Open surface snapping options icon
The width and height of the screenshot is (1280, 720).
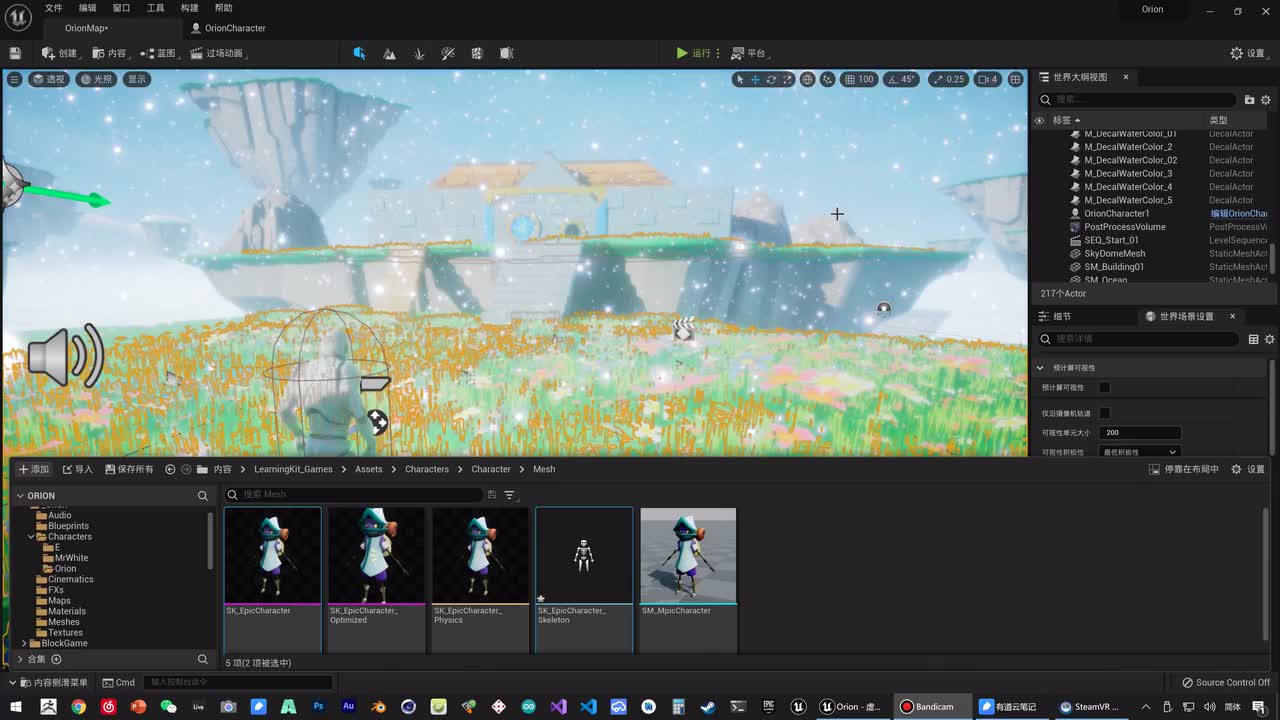(x=828, y=79)
